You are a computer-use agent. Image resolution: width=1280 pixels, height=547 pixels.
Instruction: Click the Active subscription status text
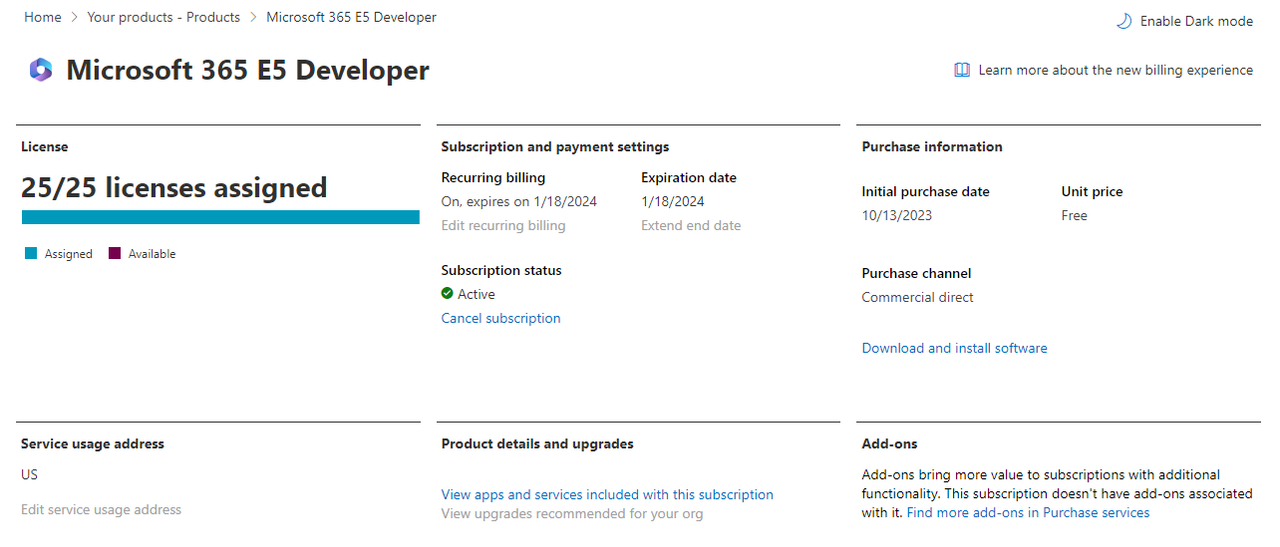[x=476, y=294]
